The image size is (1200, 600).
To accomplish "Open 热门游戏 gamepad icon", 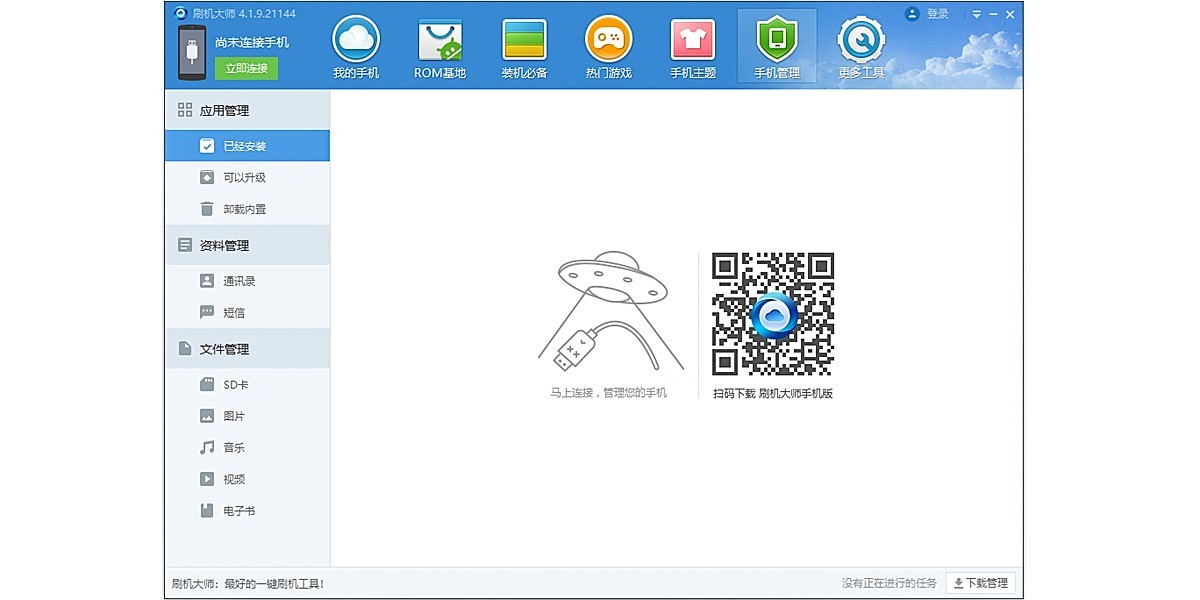I will tap(608, 41).
